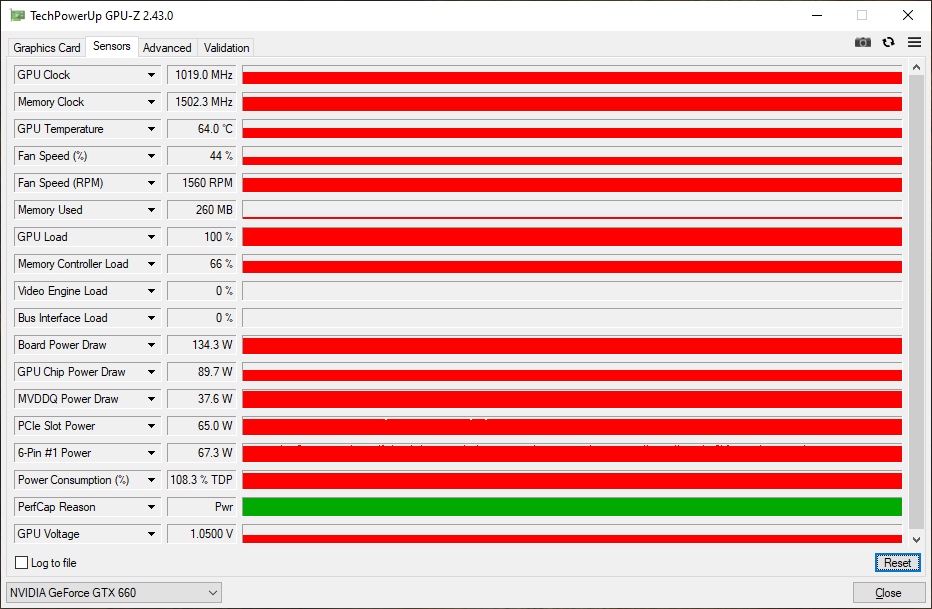
Task: Click the 89.7 W value
Action: click(201, 373)
